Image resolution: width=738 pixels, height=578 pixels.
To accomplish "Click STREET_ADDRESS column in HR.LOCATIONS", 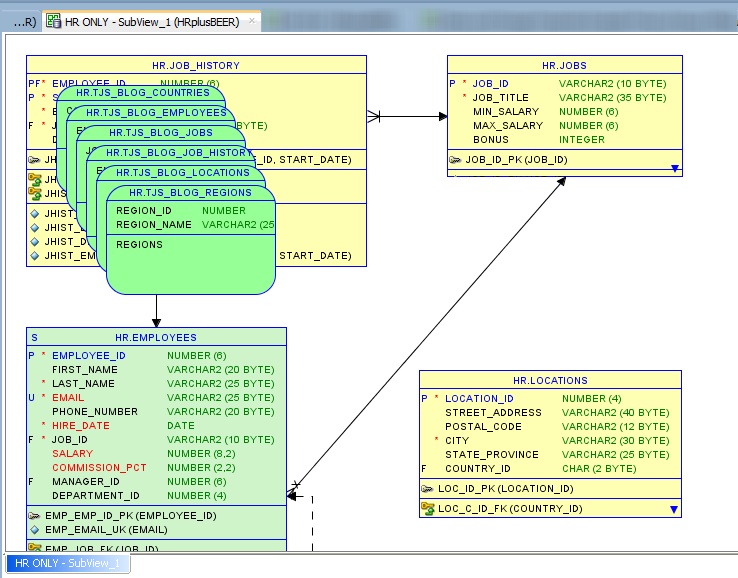I will (x=493, y=413).
